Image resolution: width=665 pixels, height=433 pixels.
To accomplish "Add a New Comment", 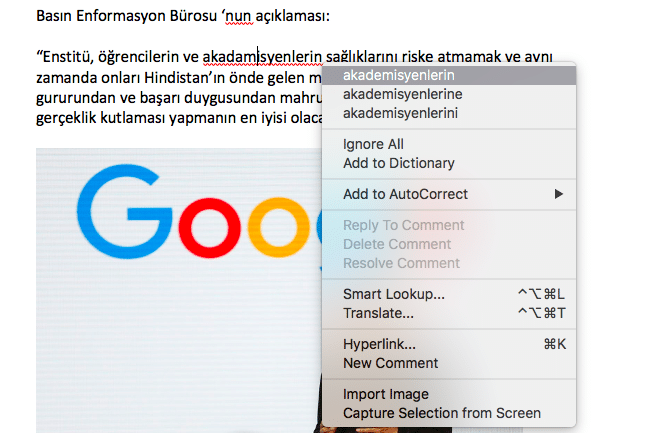I will (449, 363).
